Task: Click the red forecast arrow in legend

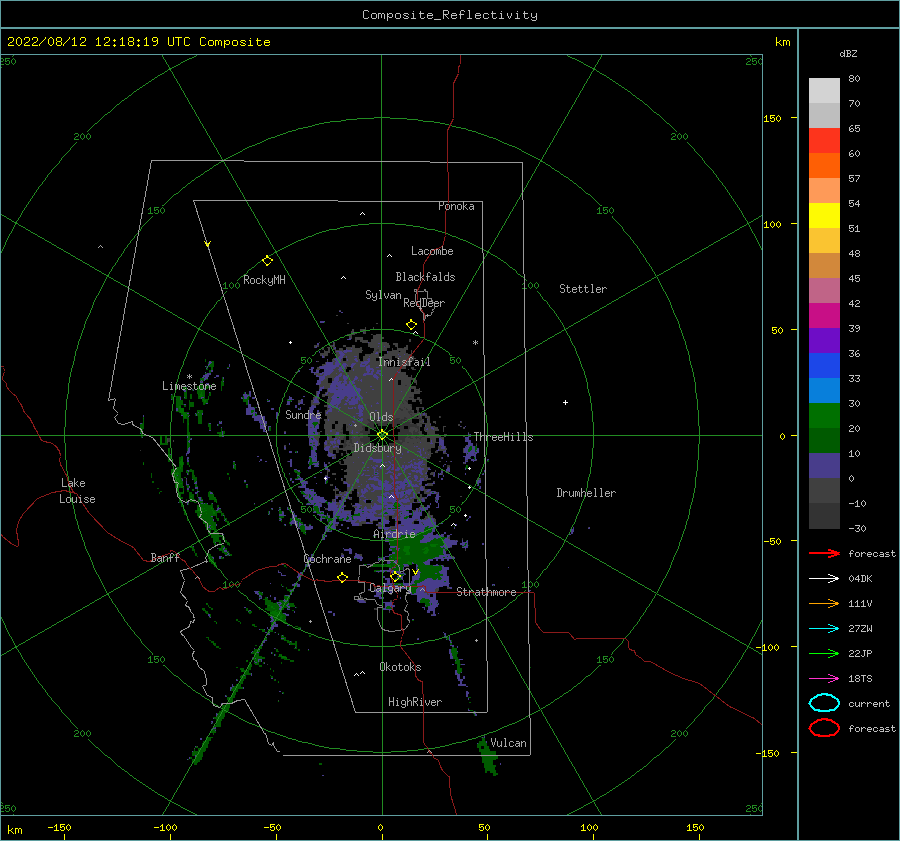Action: click(x=824, y=553)
